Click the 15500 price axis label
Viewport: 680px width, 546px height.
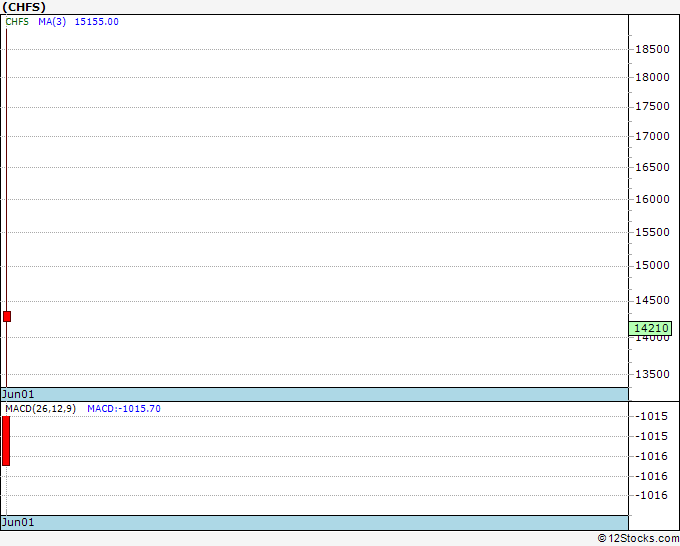click(652, 232)
